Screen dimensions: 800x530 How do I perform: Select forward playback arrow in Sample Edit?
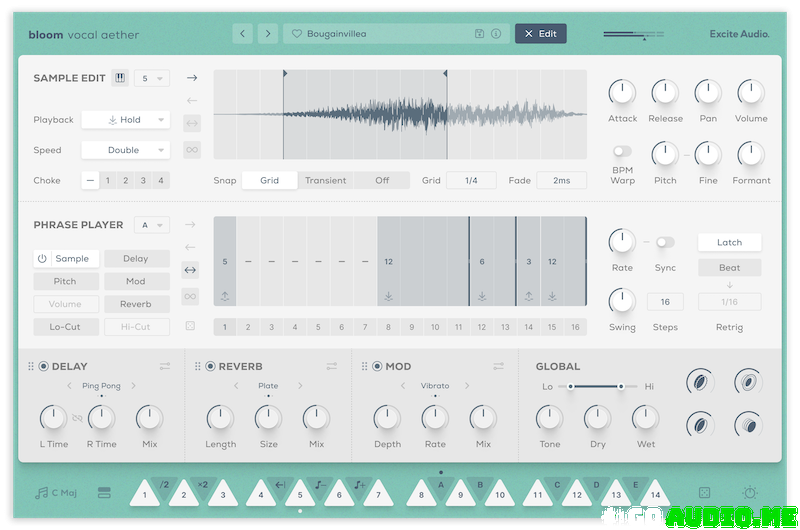[x=192, y=78]
